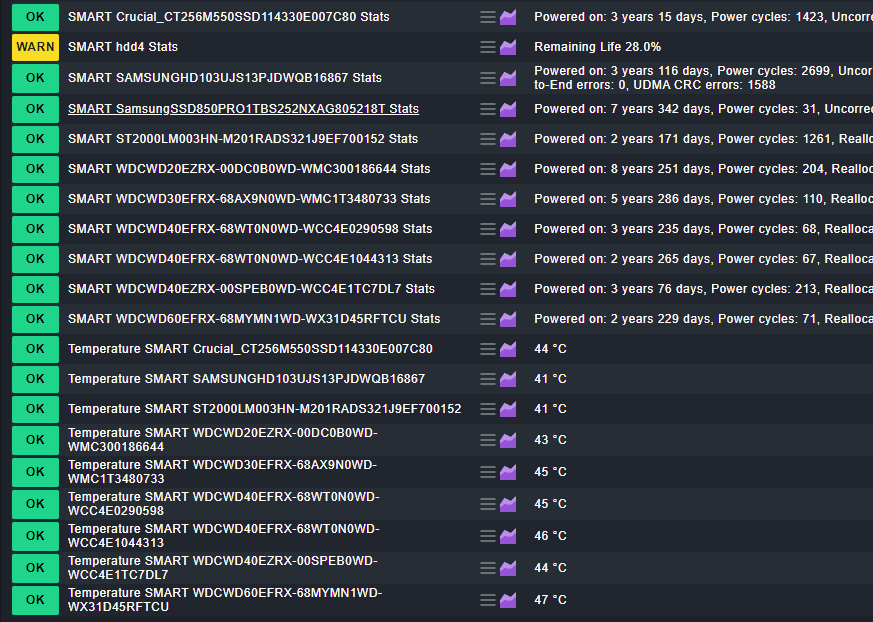Open action menu for Temperature SMART Crucial_CT256M550SSD114330E007C80

(488, 350)
